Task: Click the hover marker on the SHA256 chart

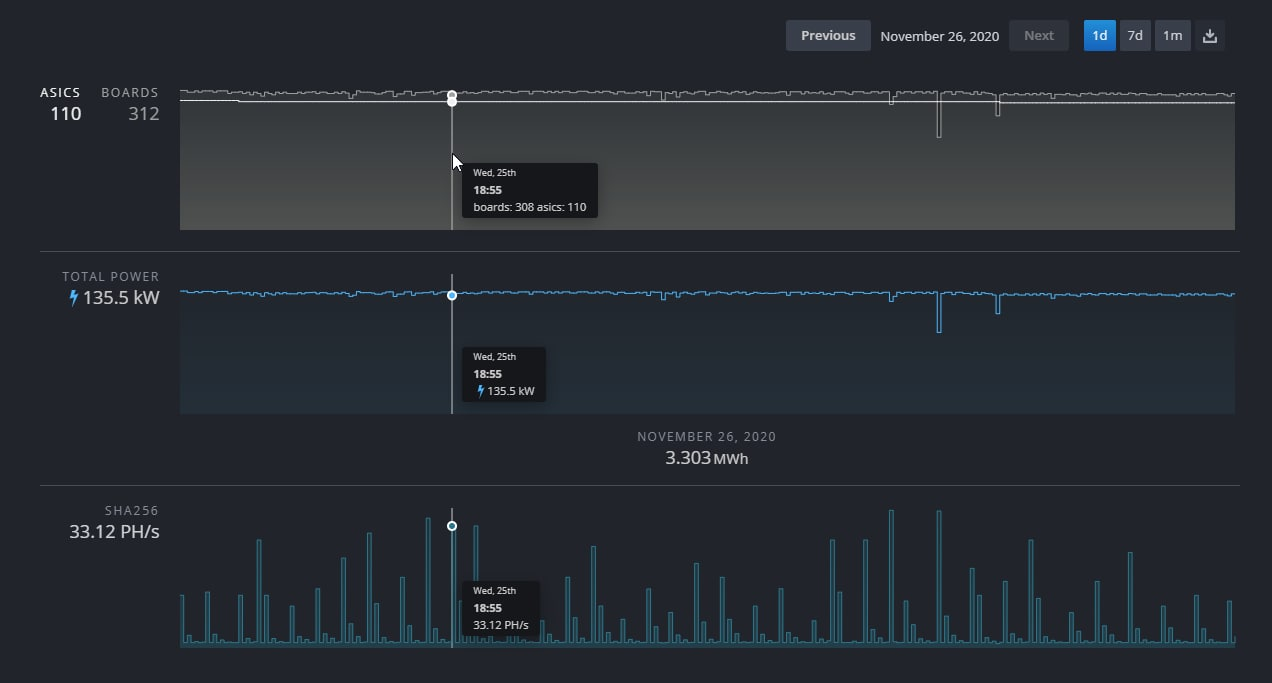Action: [452, 526]
